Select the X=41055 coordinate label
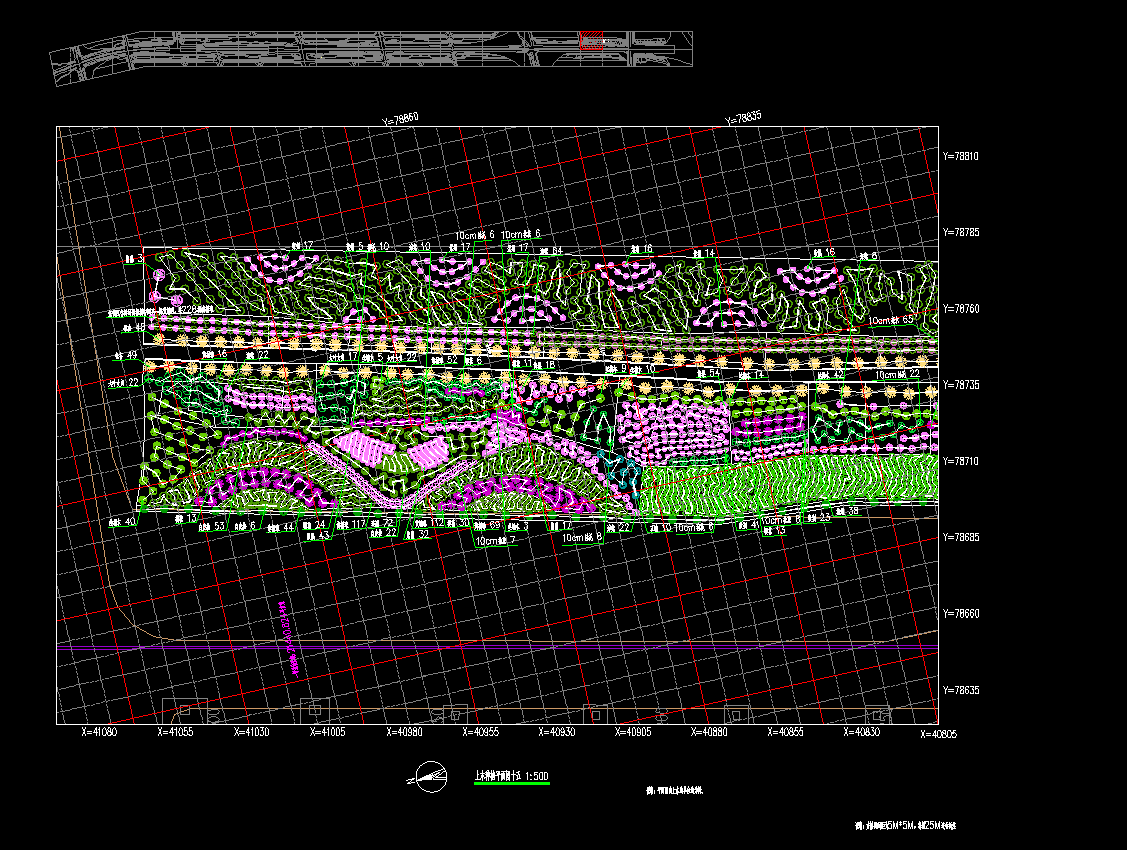This screenshot has width=1127, height=850. pos(175,732)
